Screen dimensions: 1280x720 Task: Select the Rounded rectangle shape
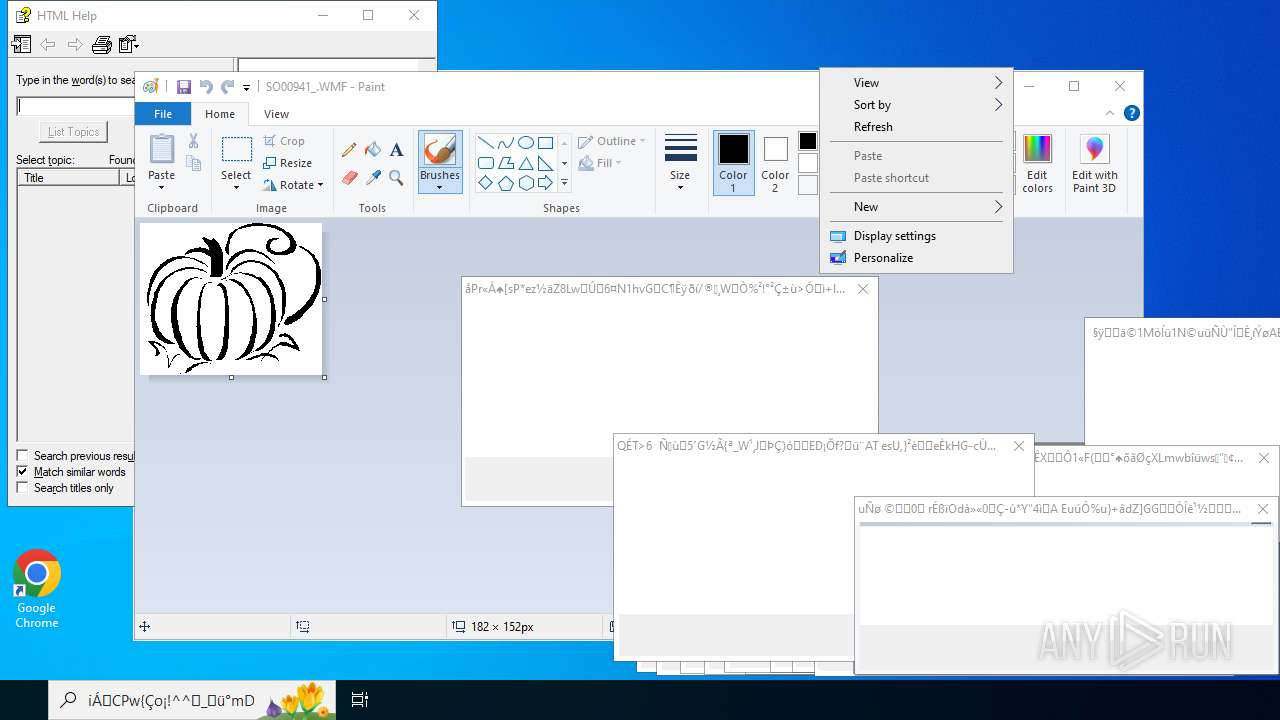pyautogui.click(x=485, y=163)
